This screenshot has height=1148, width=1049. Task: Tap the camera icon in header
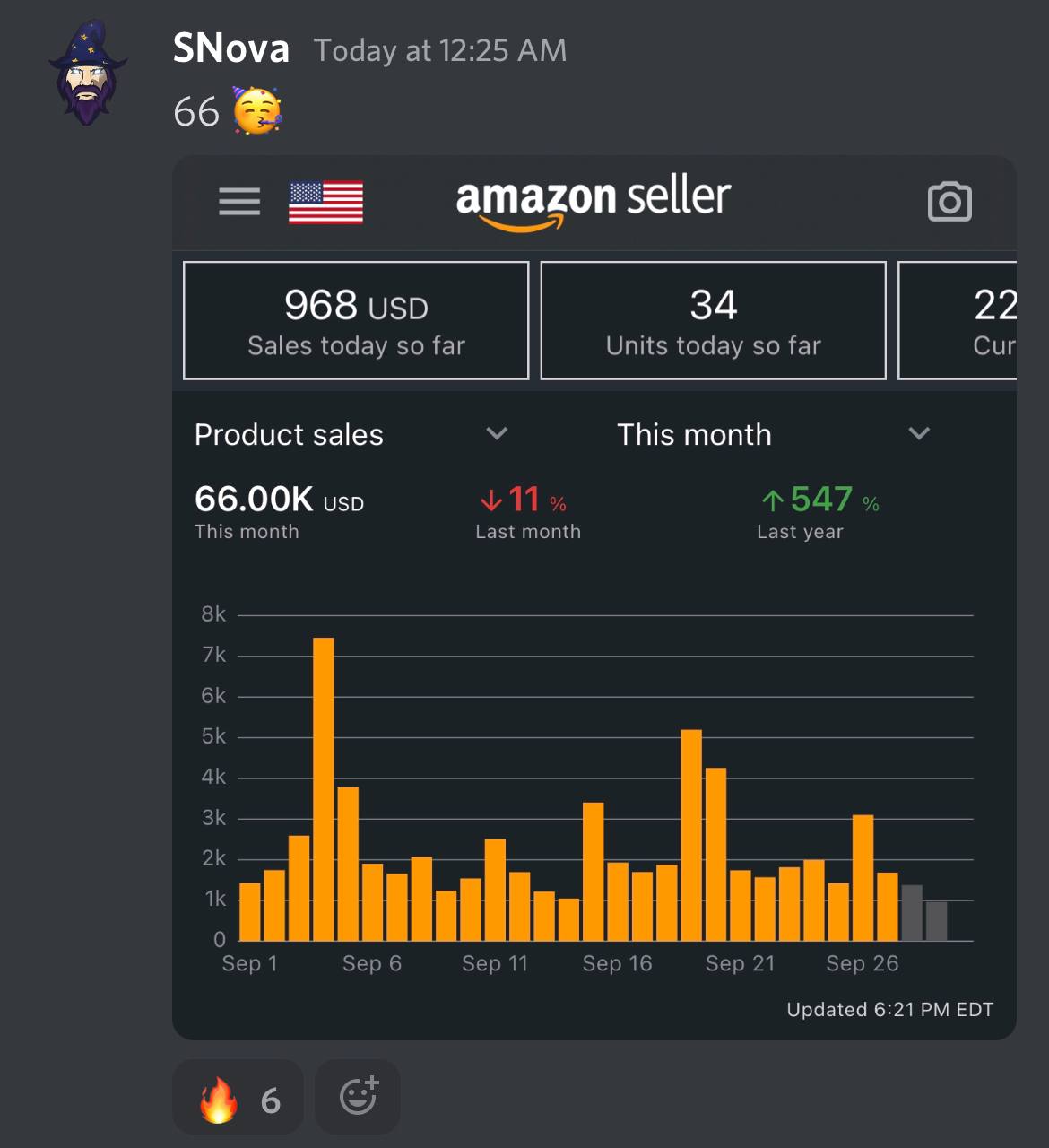tap(949, 201)
